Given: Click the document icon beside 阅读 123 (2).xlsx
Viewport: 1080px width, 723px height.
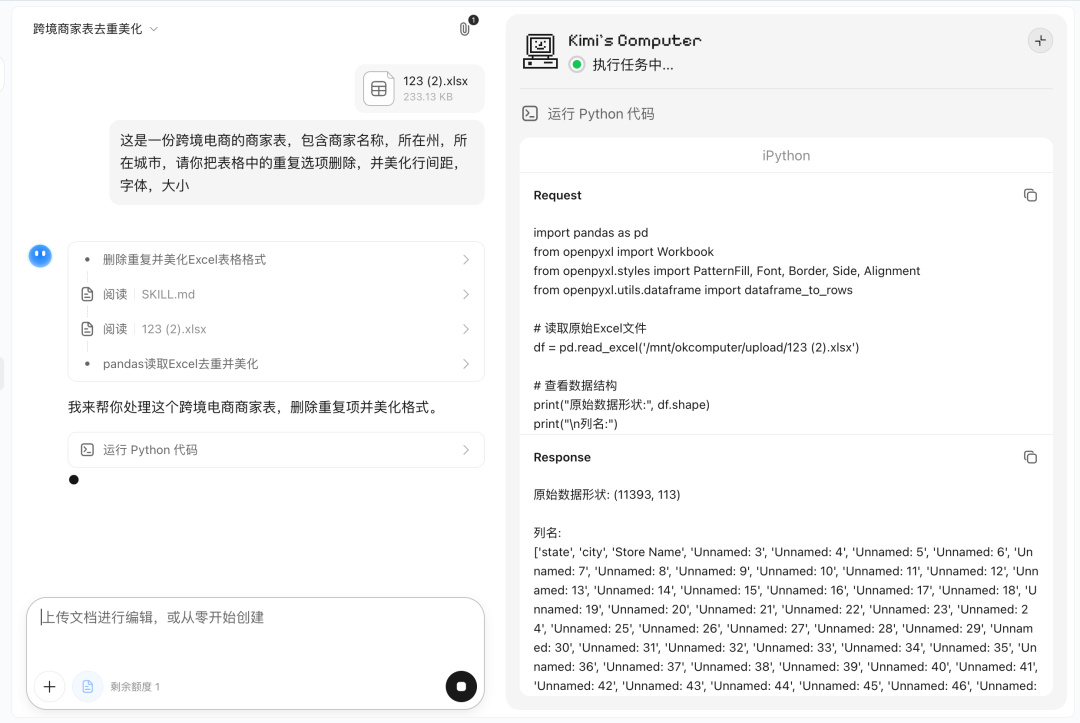Looking at the screenshot, I should tap(87, 329).
